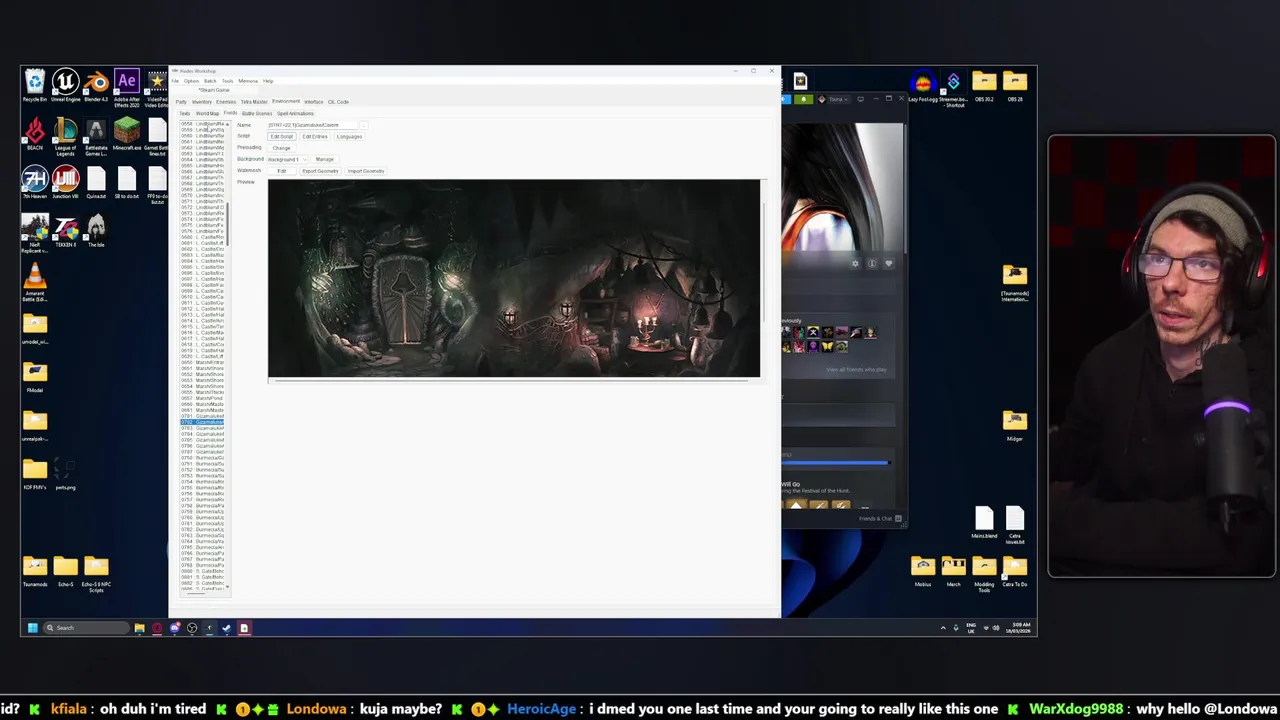Screen dimensions: 1280x720
Task: Open the World Map sub-tab
Action: [207, 114]
